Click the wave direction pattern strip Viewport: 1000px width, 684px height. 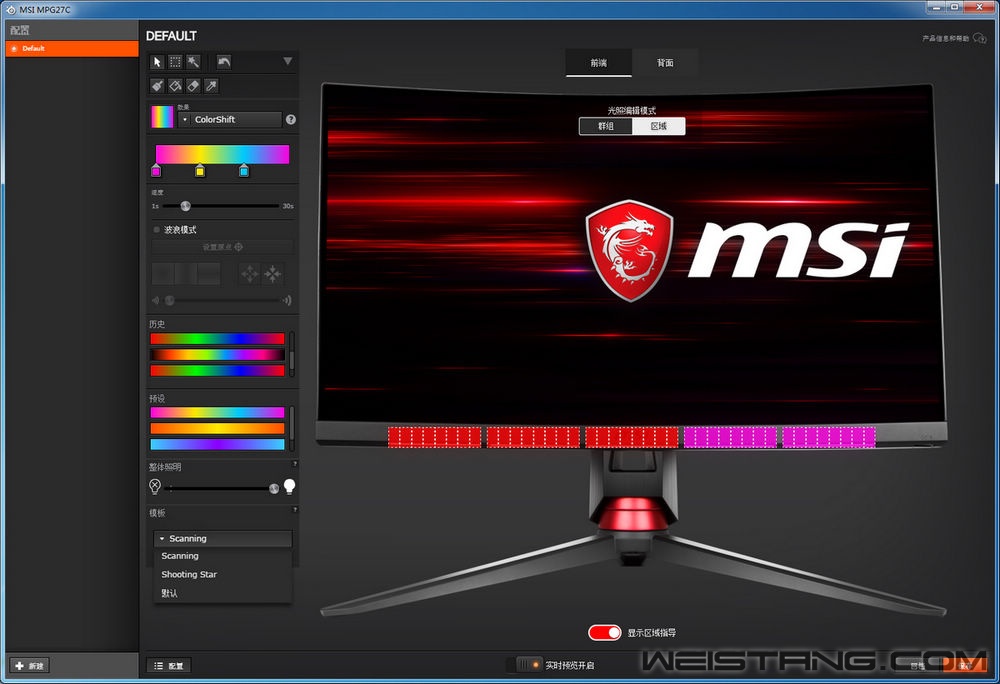point(186,273)
